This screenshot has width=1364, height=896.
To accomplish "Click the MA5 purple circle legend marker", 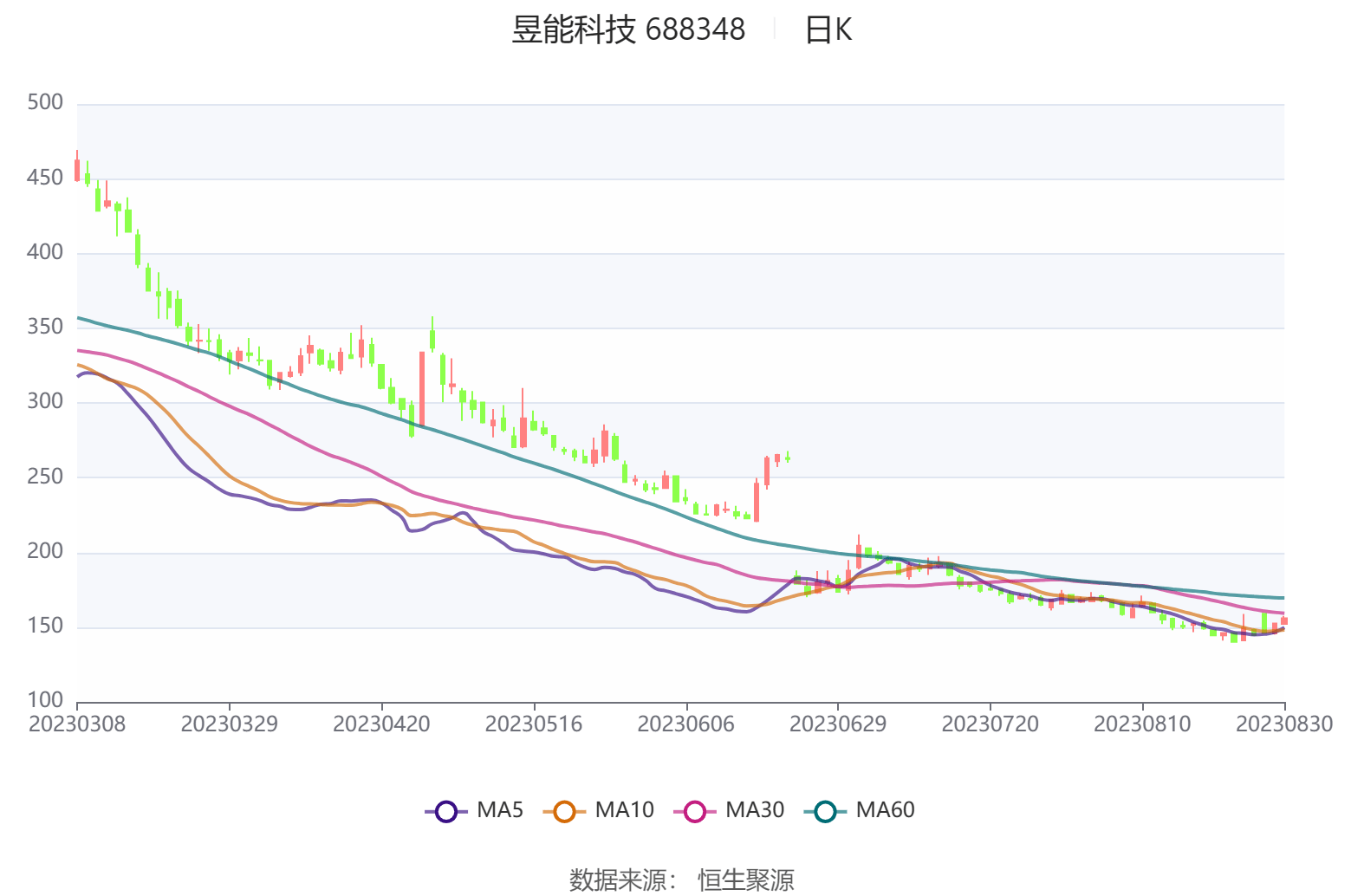I will click(x=445, y=812).
